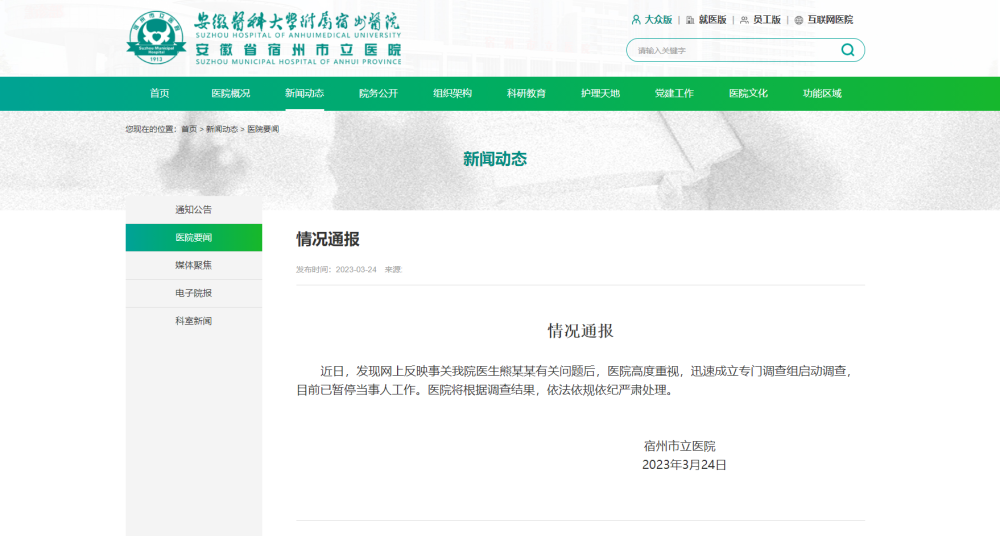Viewport: 1000px width, 536px height.
Task: Select 电子院报 in the sidebar
Action: pyautogui.click(x=194, y=293)
